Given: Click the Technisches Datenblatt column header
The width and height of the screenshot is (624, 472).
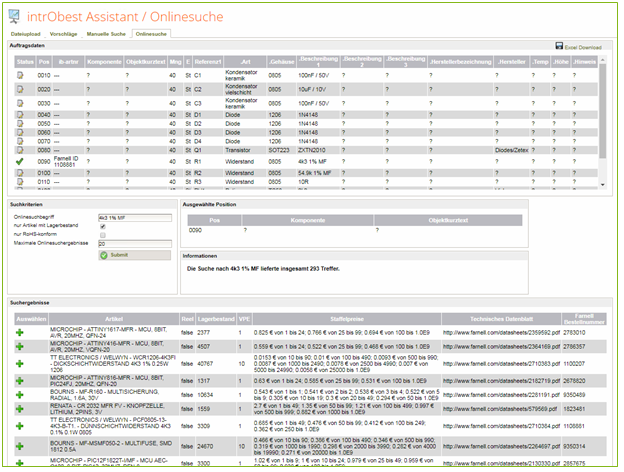Looking at the screenshot, I should [501, 319].
